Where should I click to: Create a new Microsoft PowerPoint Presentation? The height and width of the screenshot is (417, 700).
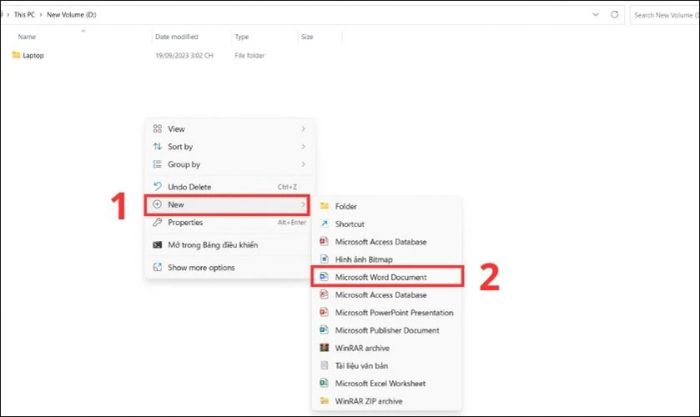387,312
